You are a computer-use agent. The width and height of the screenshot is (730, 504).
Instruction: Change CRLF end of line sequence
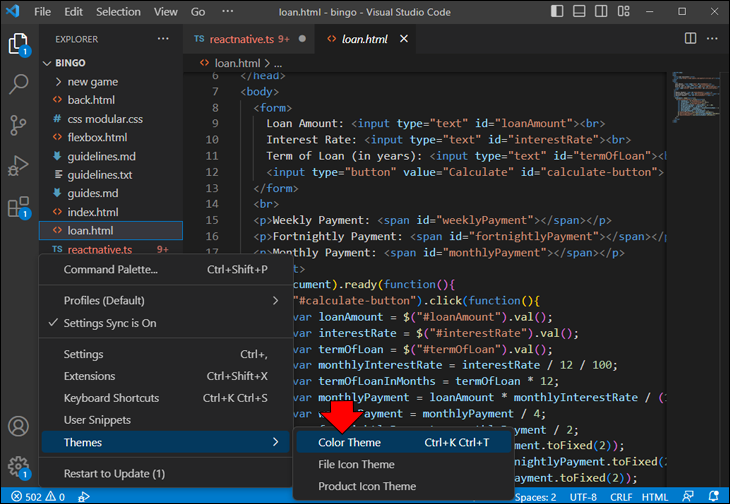621,497
